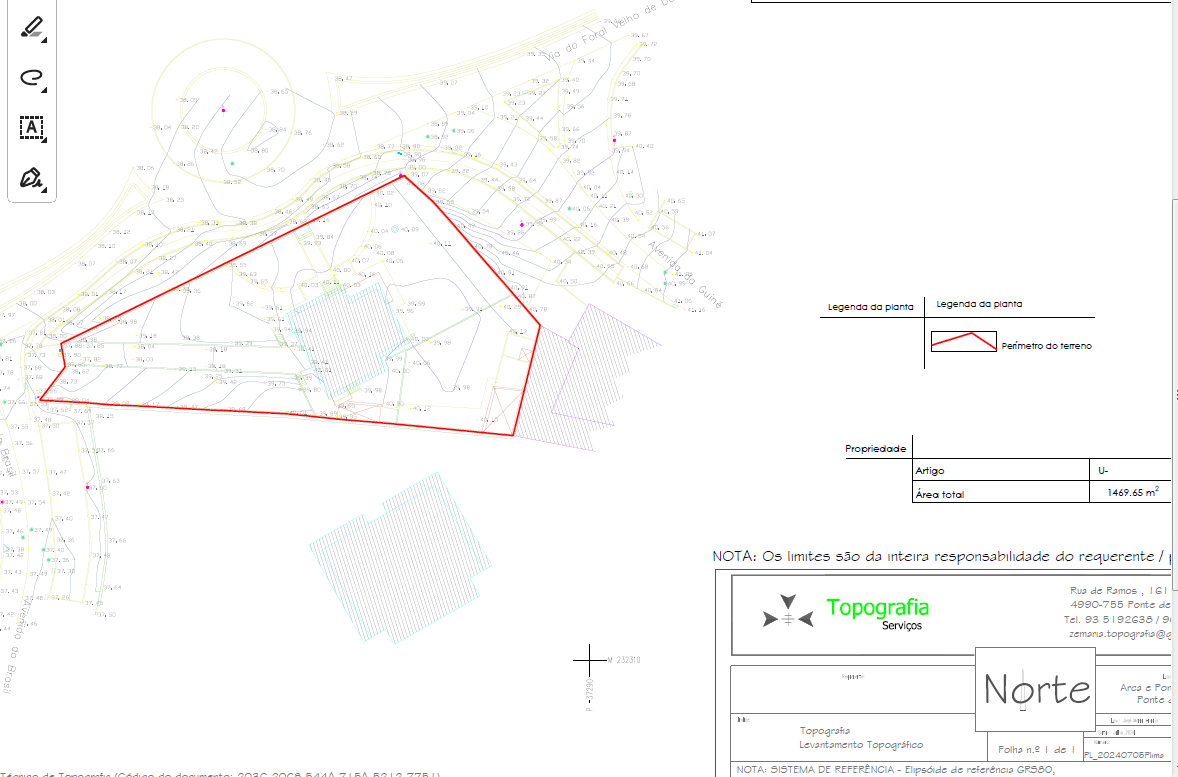Select the freehand draw loop tool

pos(30,77)
